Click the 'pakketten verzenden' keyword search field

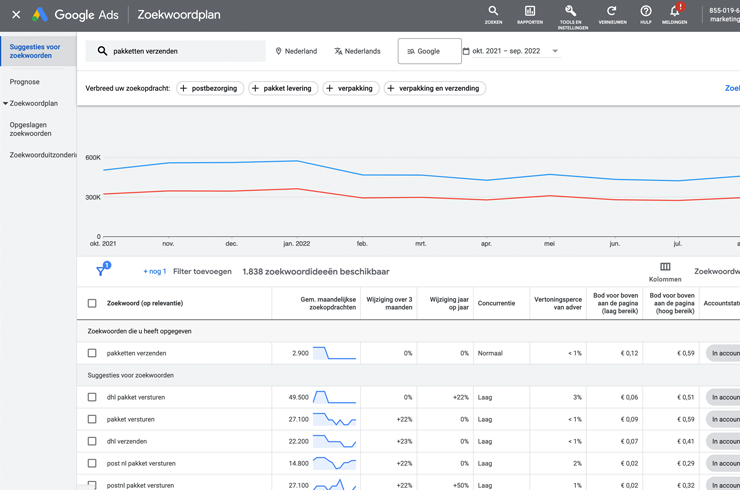(175, 51)
